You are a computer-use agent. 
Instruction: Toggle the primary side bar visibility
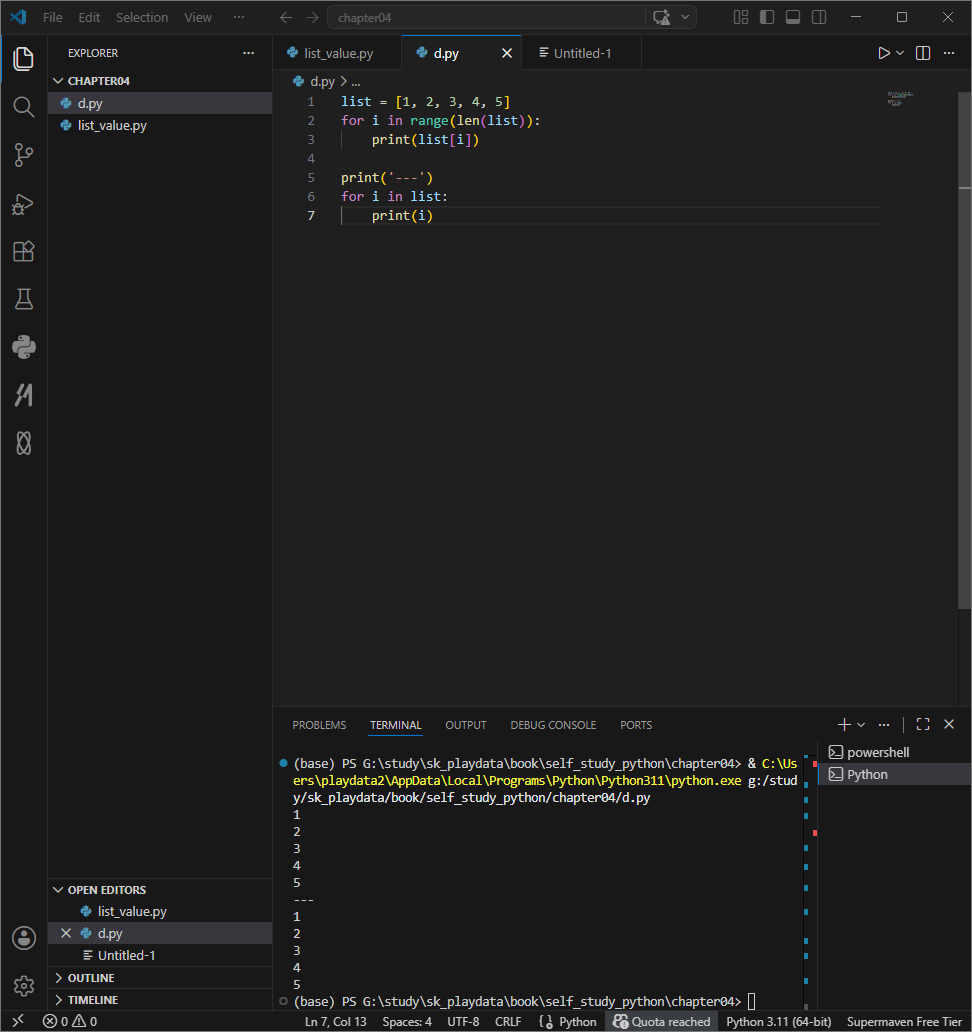[767, 18]
